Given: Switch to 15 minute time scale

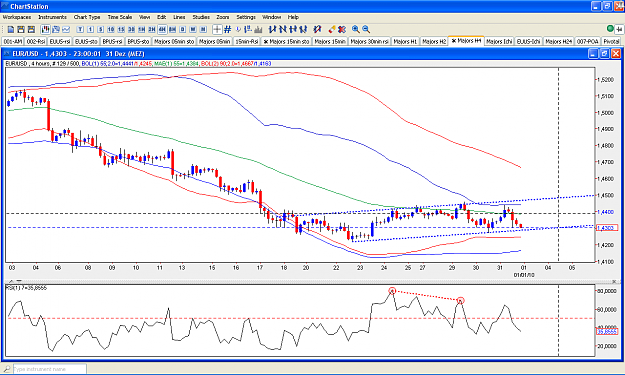Looking at the screenshot, I should (x=121, y=29).
